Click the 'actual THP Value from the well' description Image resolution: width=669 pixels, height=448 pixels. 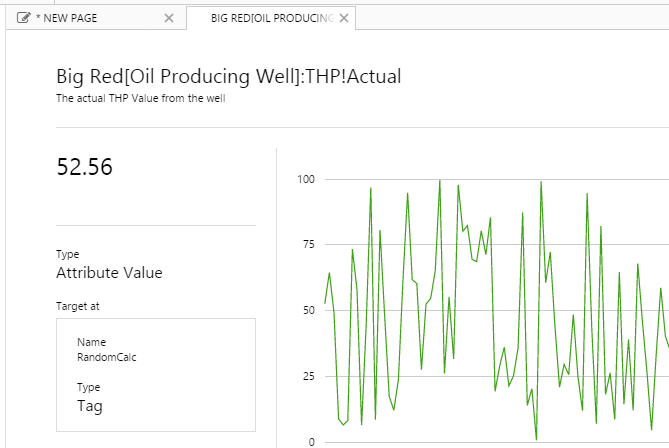(140, 98)
